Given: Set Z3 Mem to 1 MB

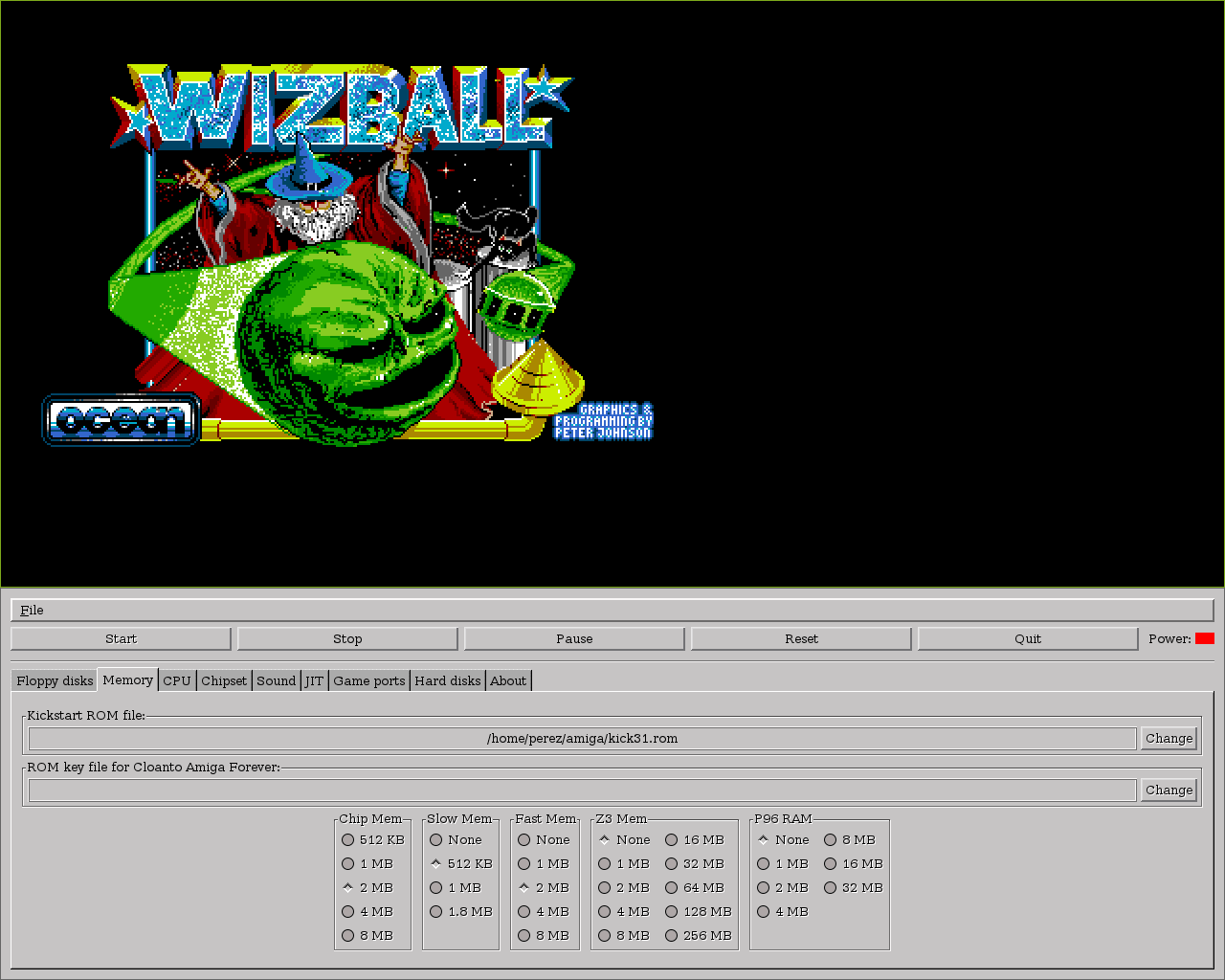Looking at the screenshot, I should (624, 864).
